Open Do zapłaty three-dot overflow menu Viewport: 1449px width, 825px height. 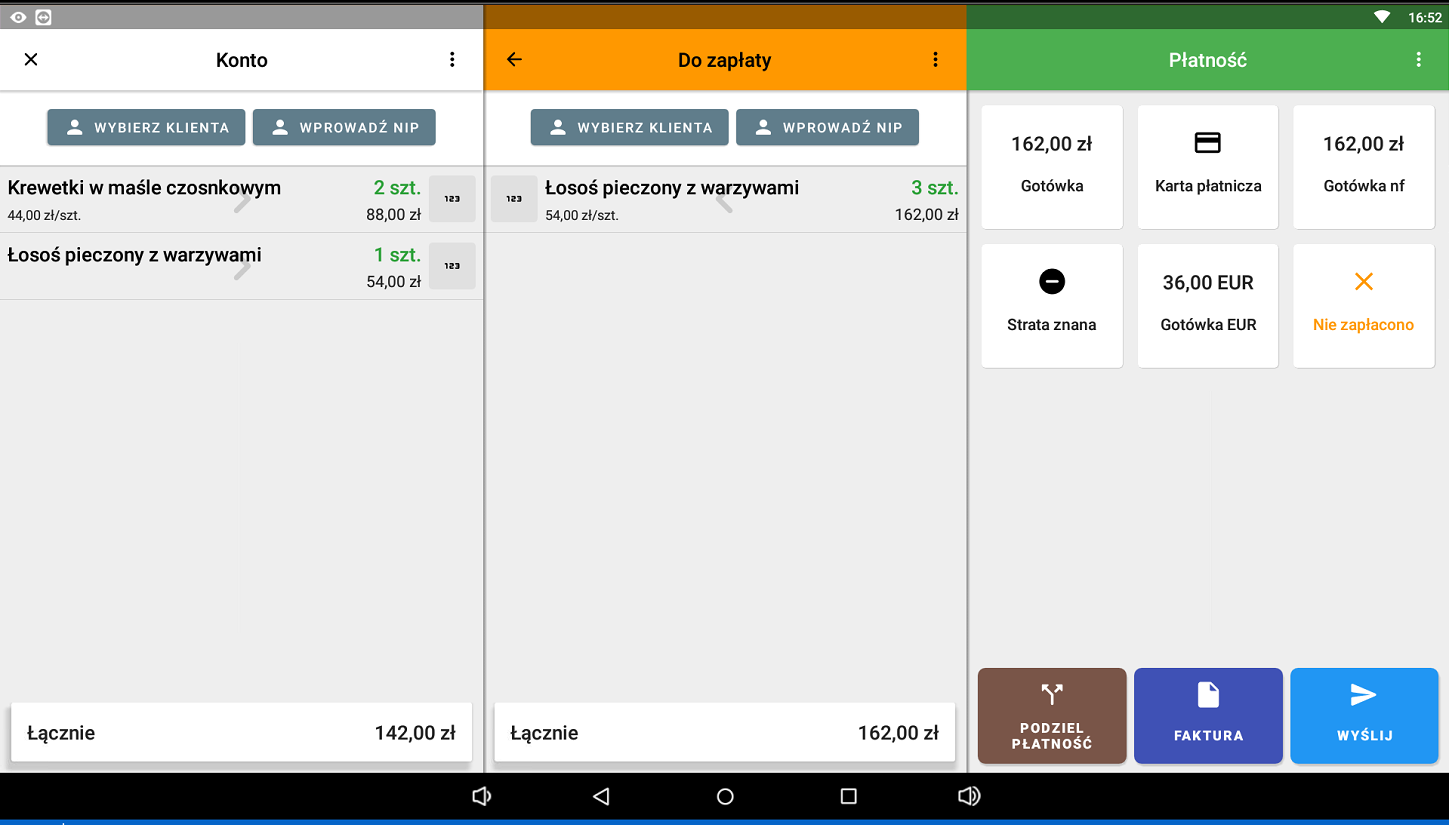[935, 60]
